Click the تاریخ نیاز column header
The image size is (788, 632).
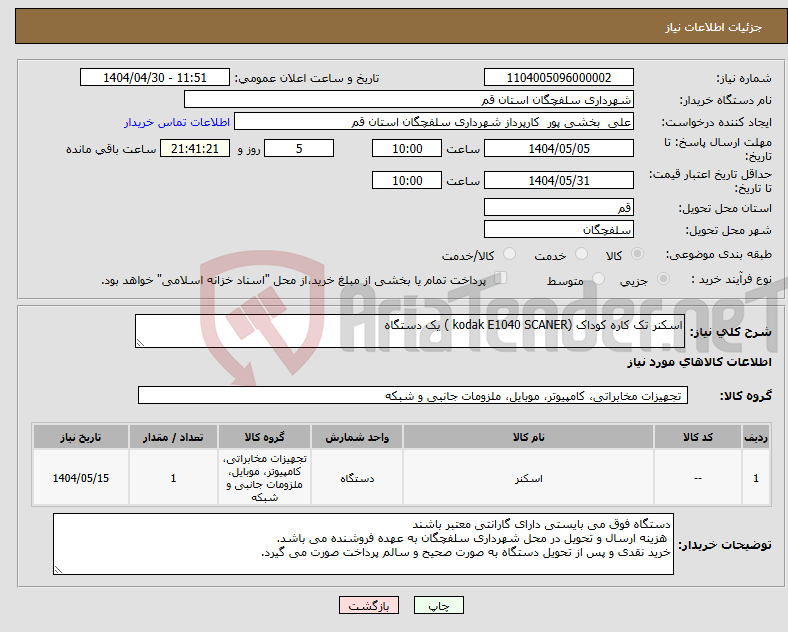81,437
